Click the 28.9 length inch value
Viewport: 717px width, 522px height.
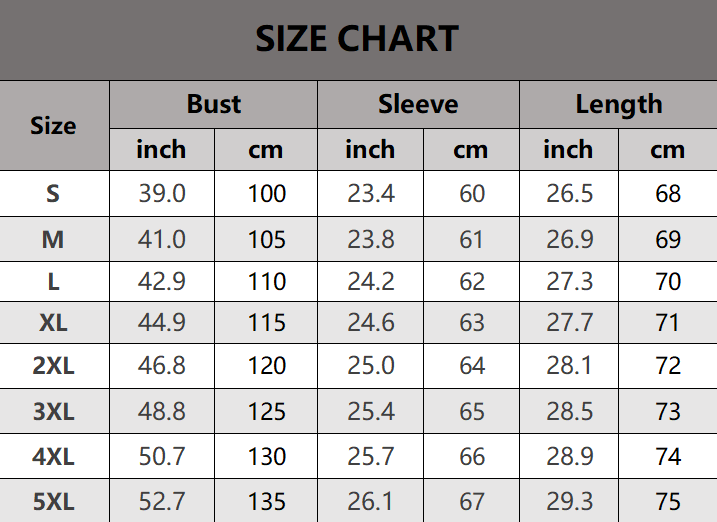click(x=569, y=457)
